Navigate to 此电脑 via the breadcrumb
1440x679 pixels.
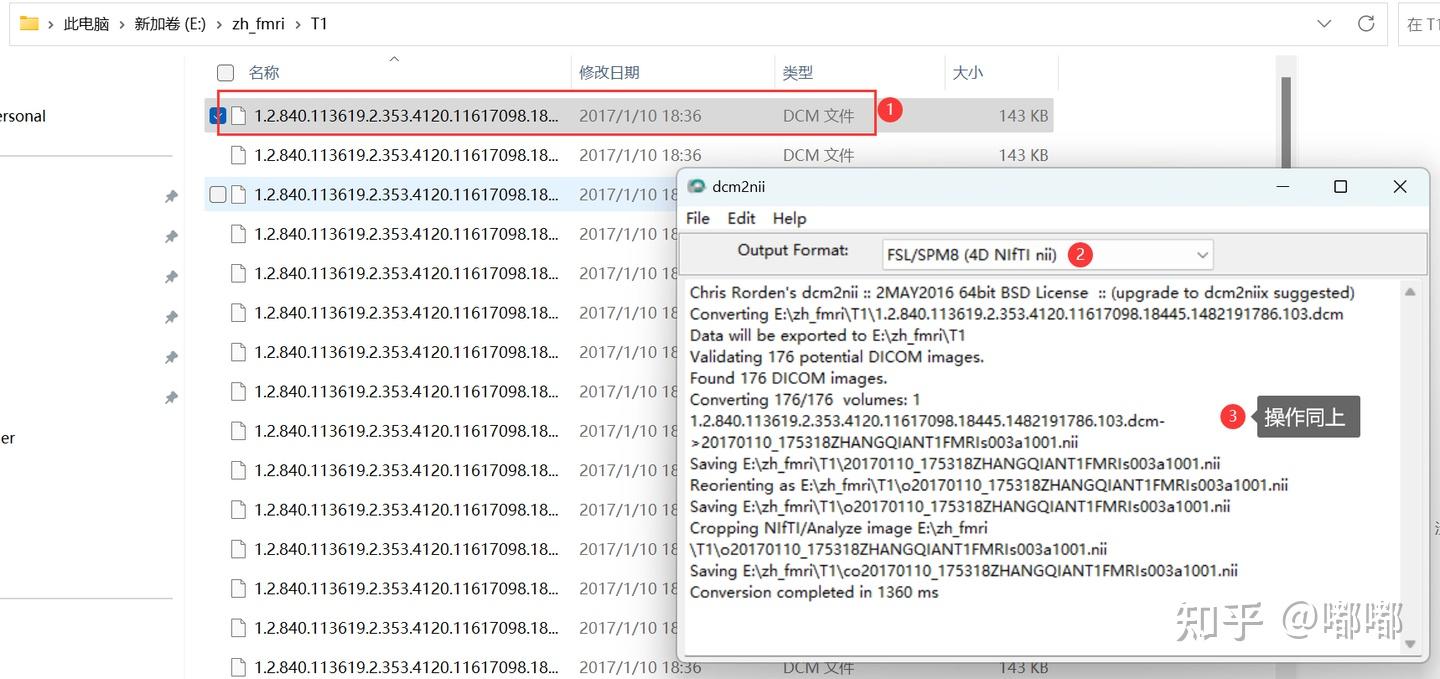87,23
